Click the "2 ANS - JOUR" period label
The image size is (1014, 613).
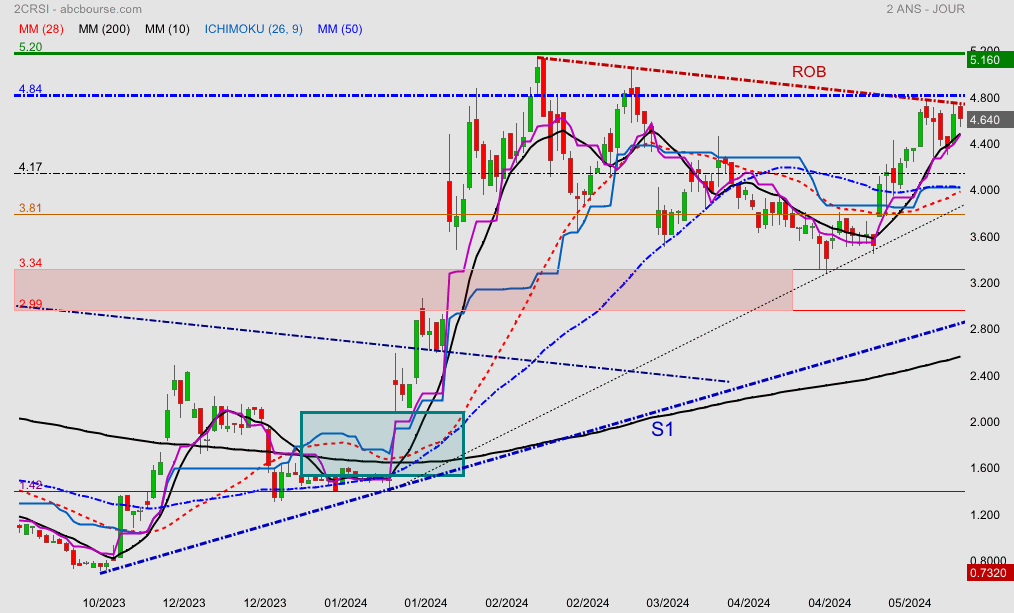(925, 9)
